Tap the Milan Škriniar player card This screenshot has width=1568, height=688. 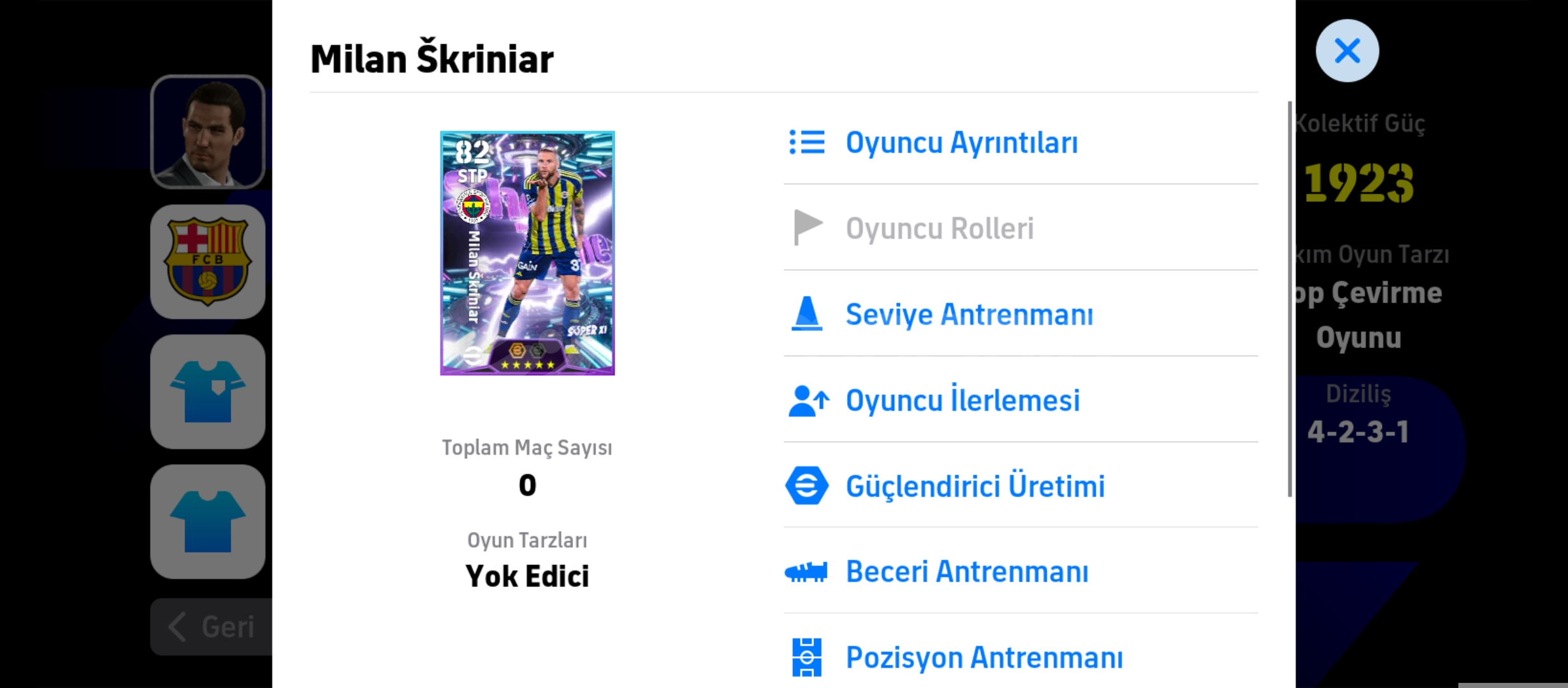tap(527, 253)
